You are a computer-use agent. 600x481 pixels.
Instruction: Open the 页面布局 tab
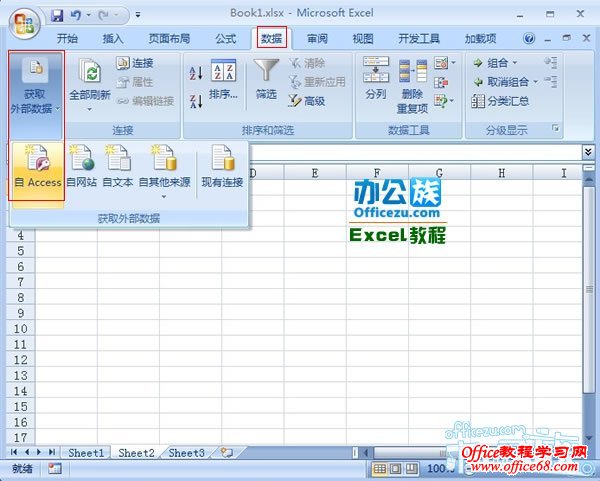pos(169,38)
